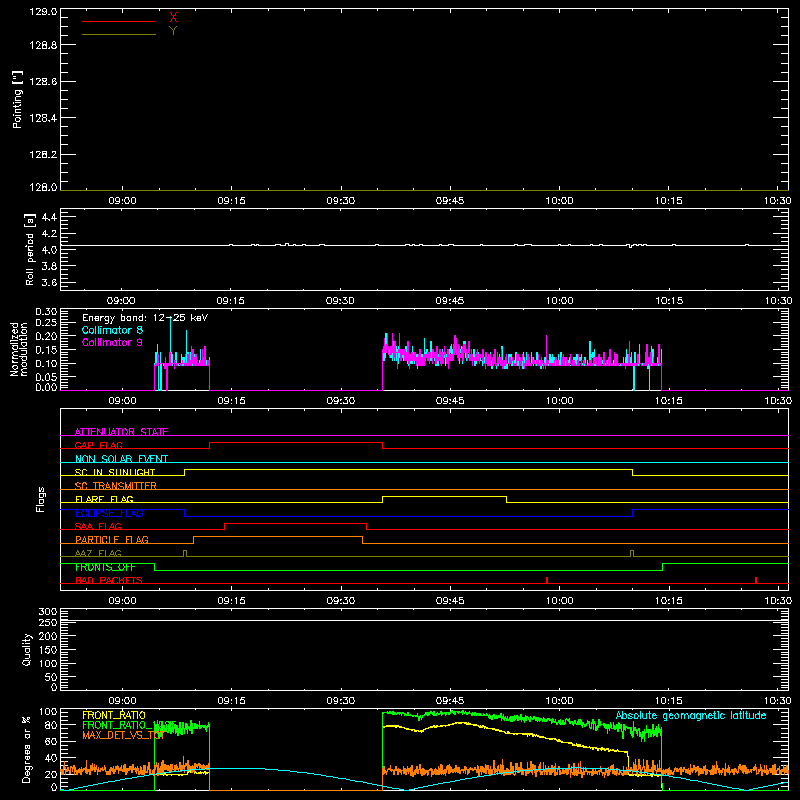Click the 'Degrees or %' axis title
The width and height of the screenshot is (800, 800).
tap(27, 749)
